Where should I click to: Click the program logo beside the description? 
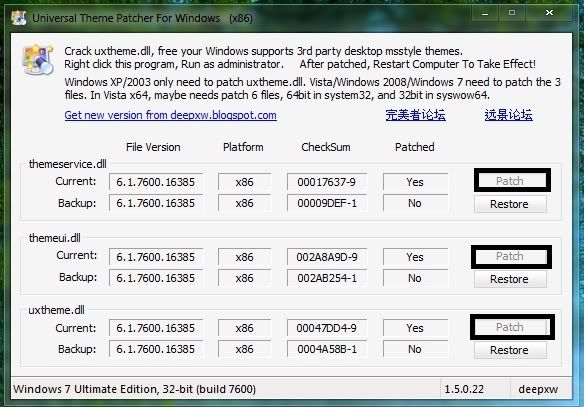pyautogui.click(x=38, y=60)
